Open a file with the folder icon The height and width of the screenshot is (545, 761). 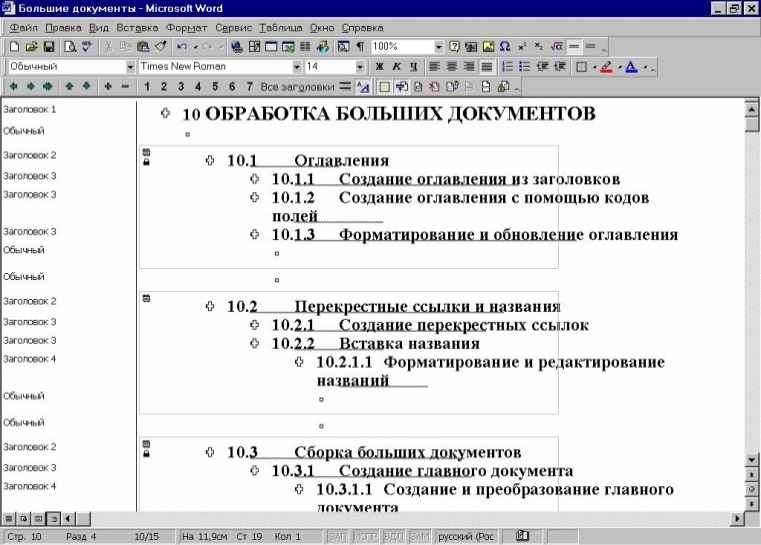(x=31, y=47)
